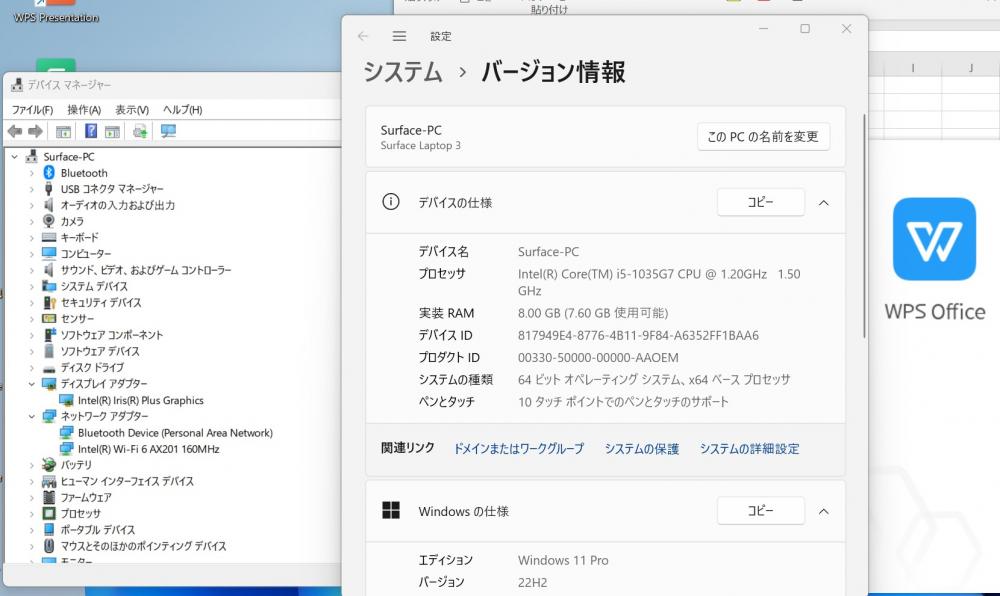Select サウンド、ビデオ、およびゲーム コントローラー item

(x=145, y=270)
